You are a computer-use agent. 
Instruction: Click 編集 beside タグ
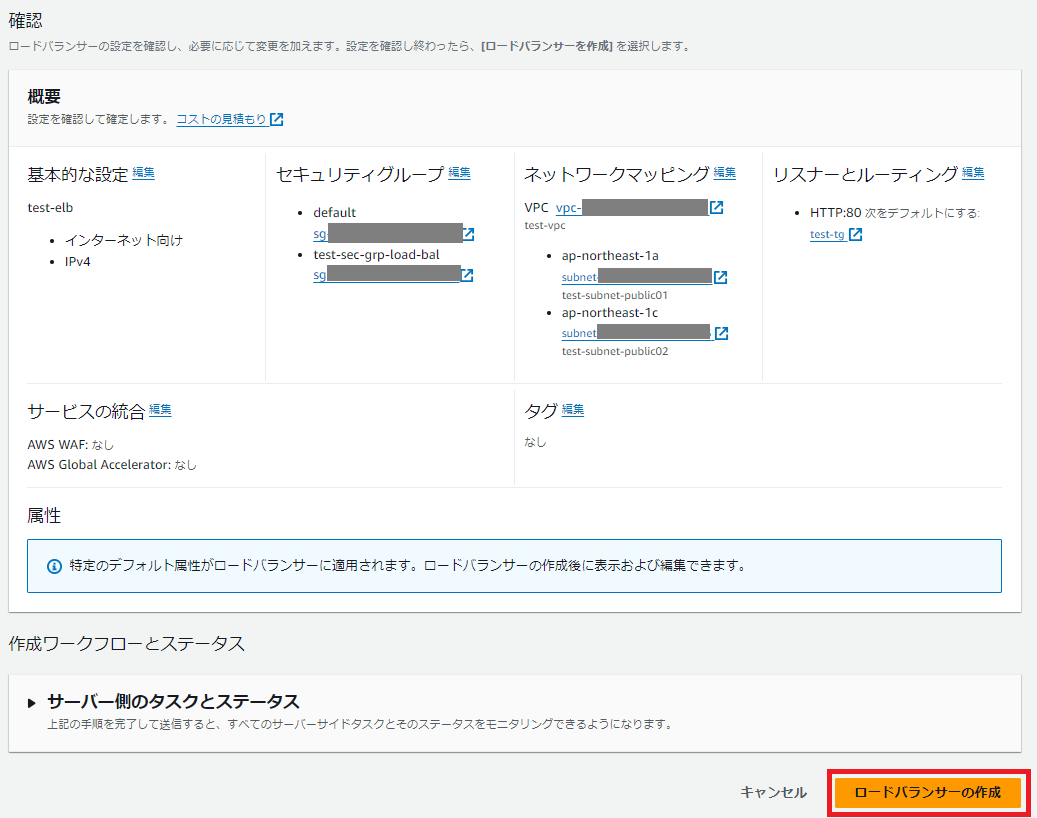pos(573,410)
